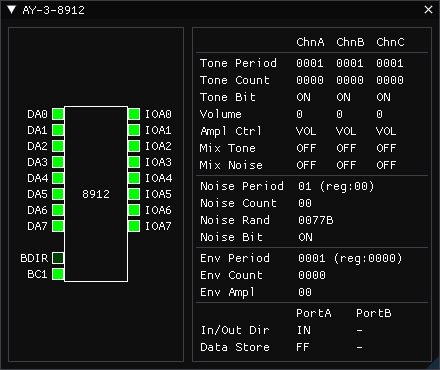Viewport: 440px width, 370px height.
Task: Click the IOA0 pin indicator
Action: (134, 114)
